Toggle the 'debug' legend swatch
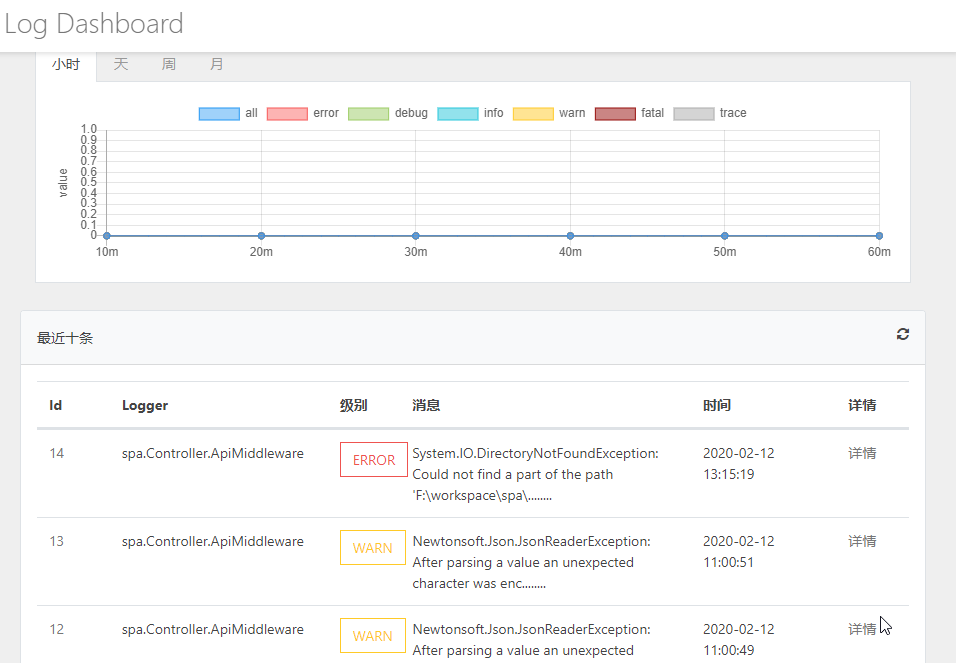The height and width of the screenshot is (663, 956). click(x=368, y=113)
